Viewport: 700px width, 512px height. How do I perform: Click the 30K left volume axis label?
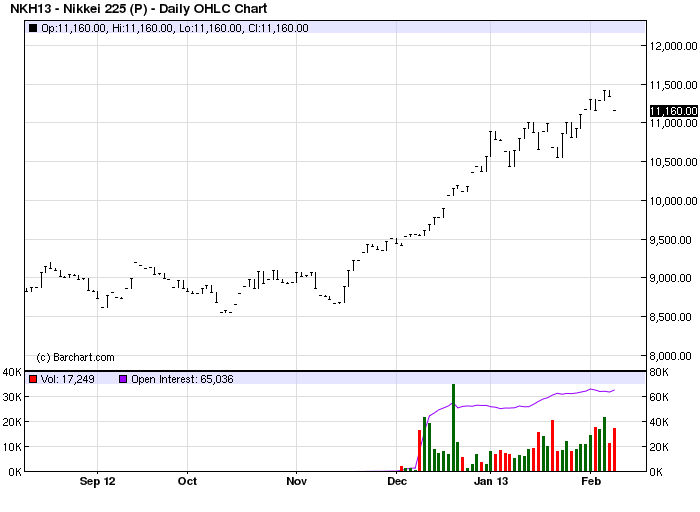[x=12, y=397]
